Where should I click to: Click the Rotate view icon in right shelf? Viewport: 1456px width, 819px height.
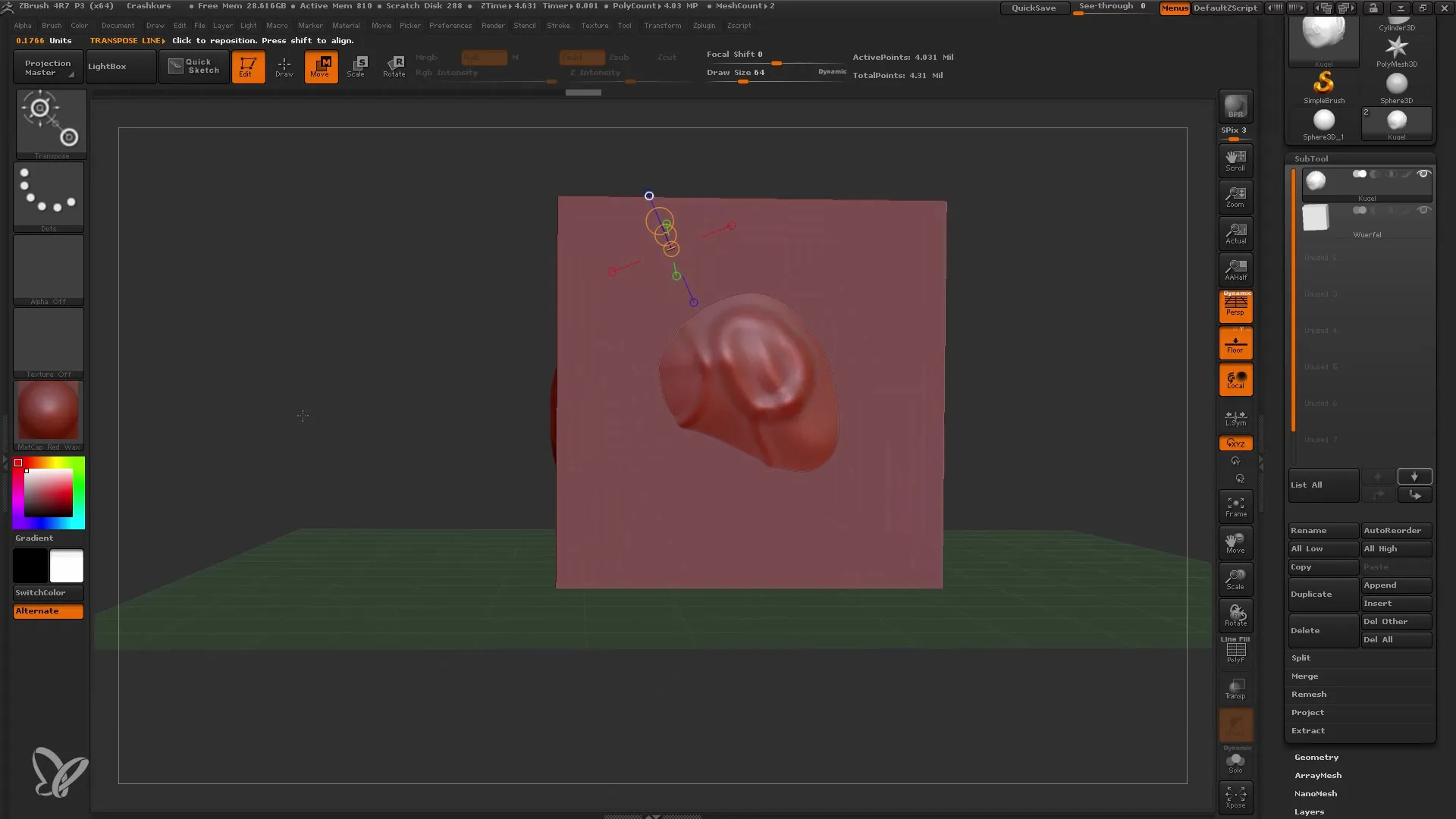point(1235,616)
